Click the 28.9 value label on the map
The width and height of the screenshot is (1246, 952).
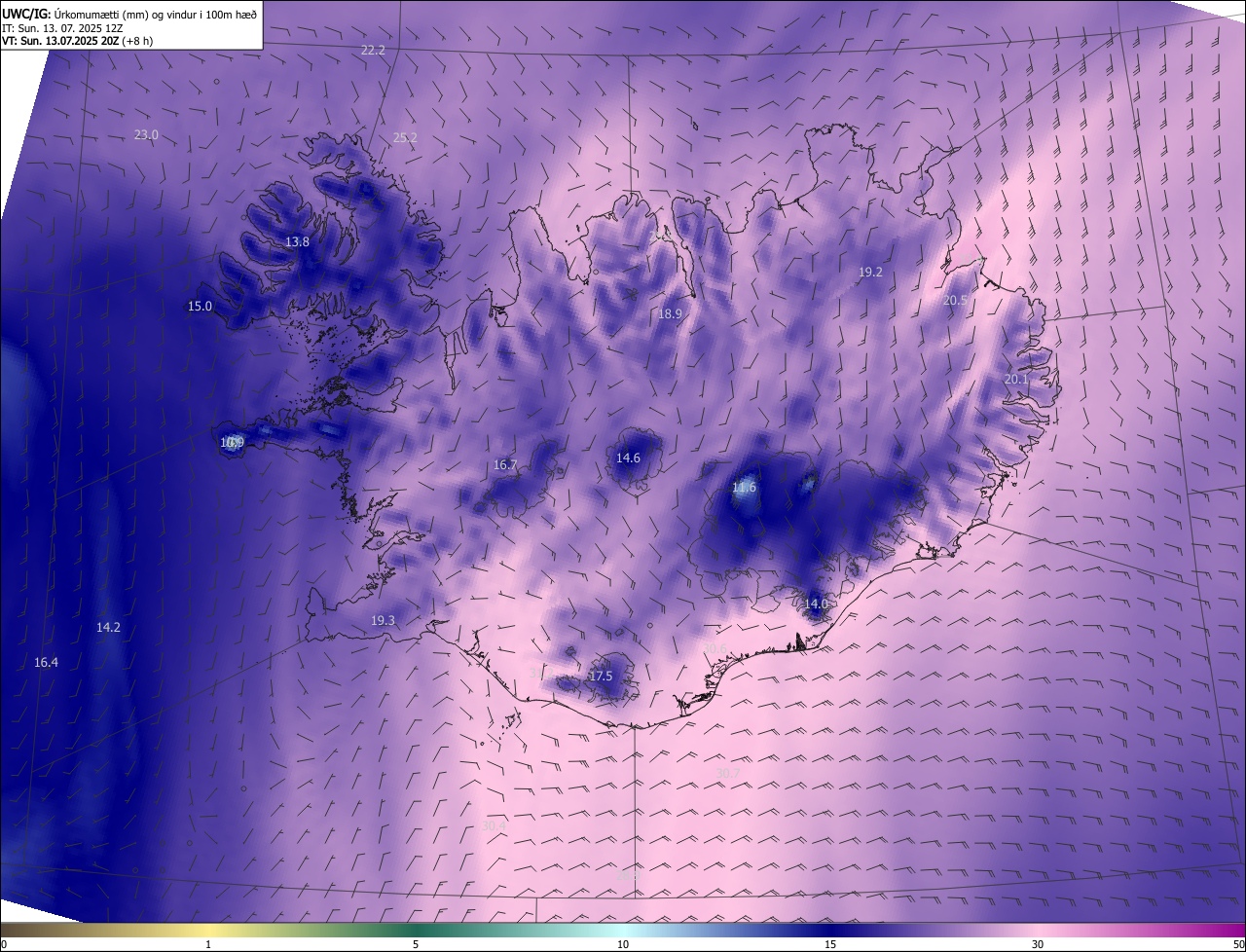tap(628, 875)
